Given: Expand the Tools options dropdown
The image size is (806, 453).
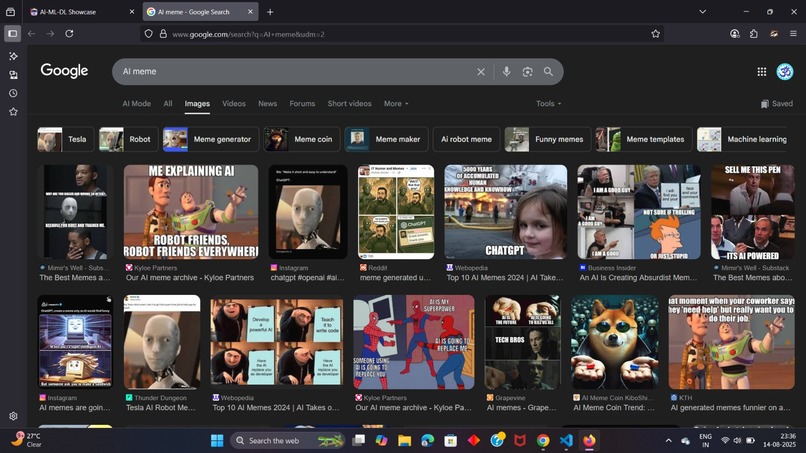Looking at the screenshot, I should click(x=548, y=103).
